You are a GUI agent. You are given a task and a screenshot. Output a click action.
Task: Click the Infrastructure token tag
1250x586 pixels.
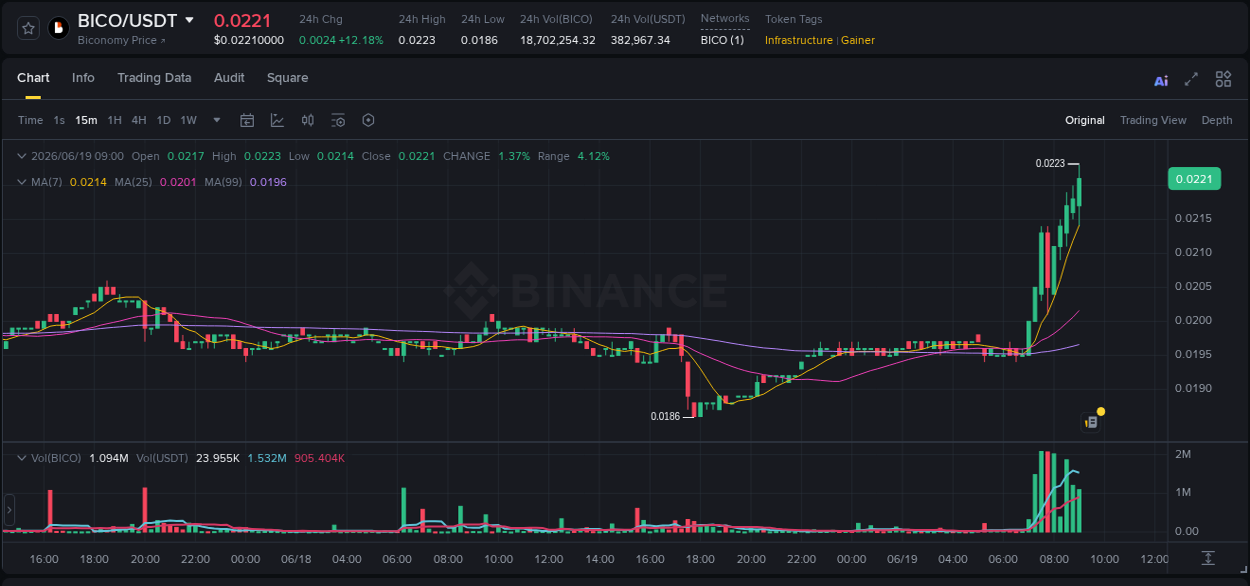798,40
